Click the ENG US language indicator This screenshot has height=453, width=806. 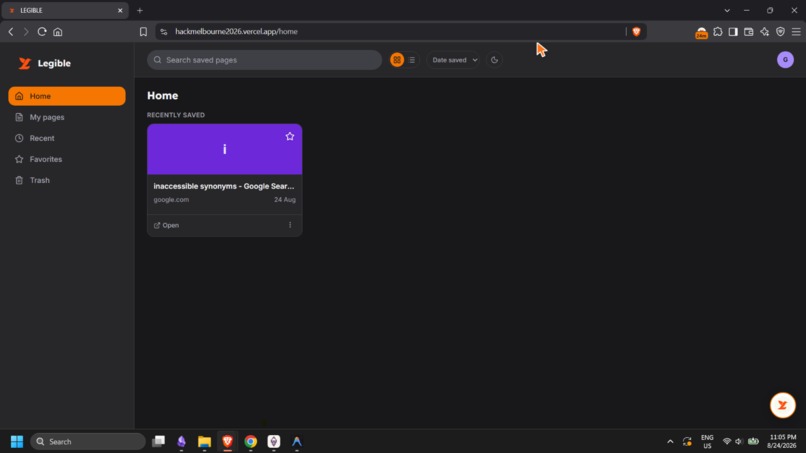[707, 442]
